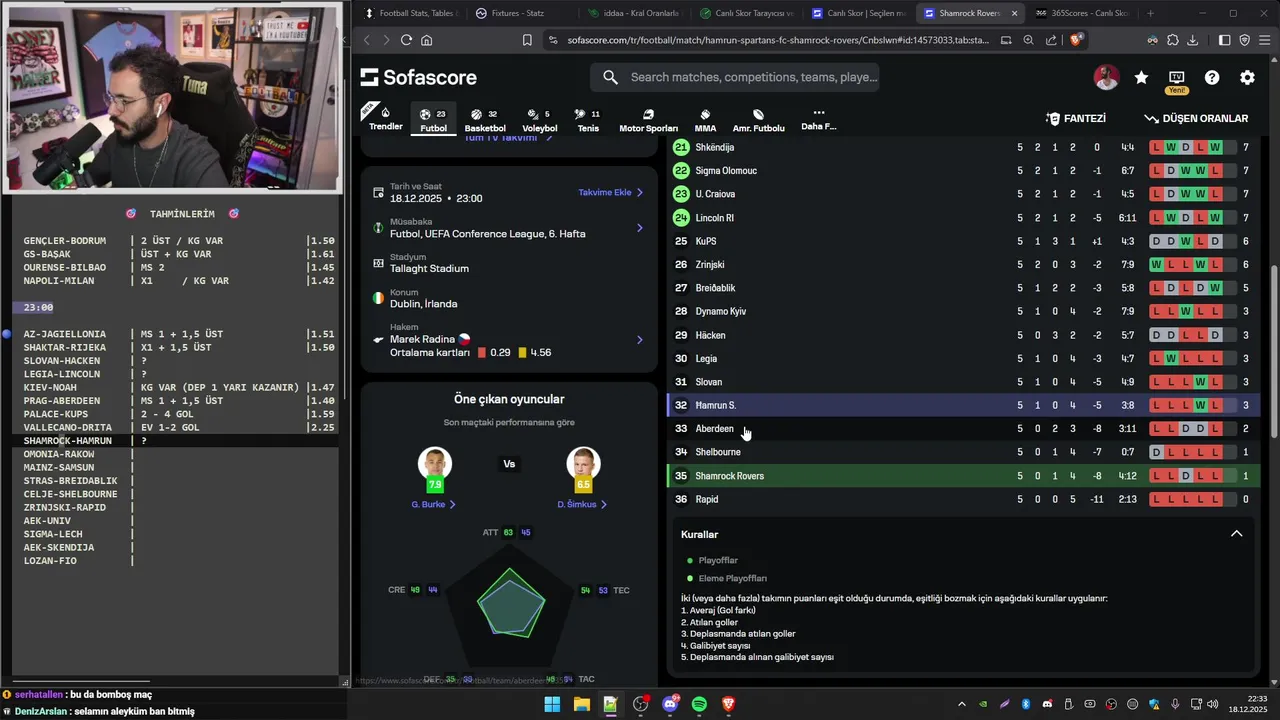Open a new browser tab
The image size is (1280, 720).
point(1150,13)
